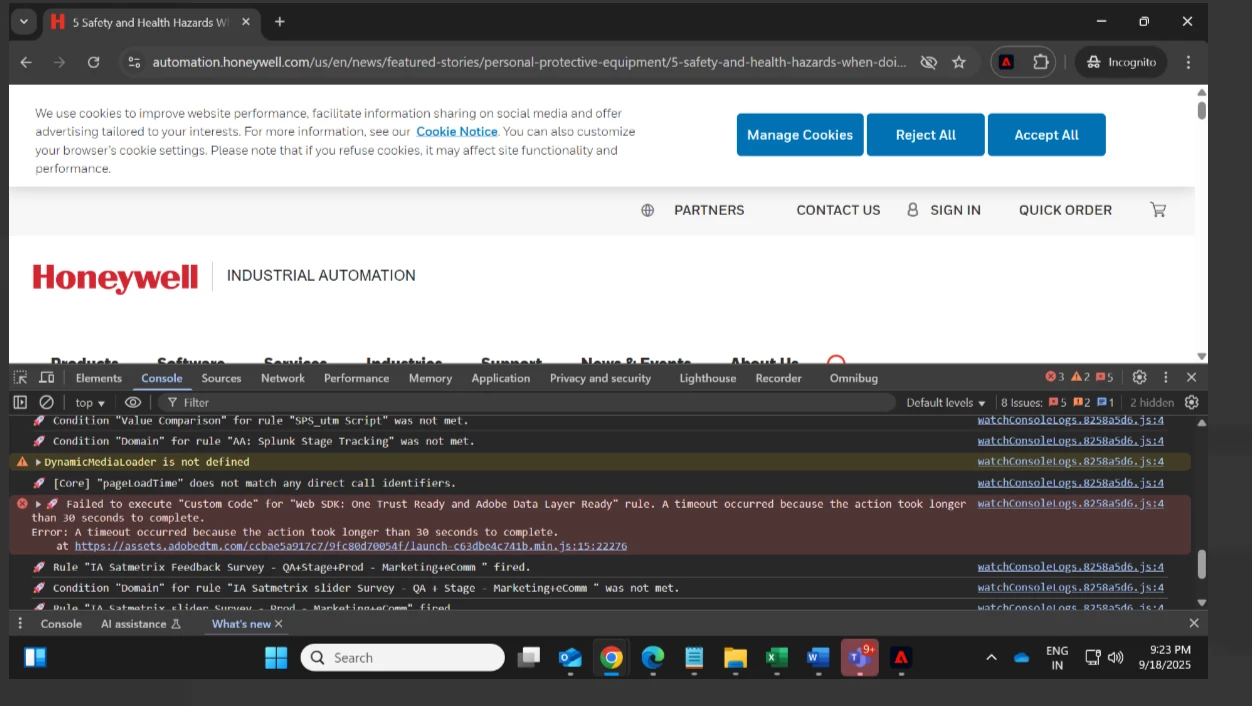Open File Explorer from taskbar
The image size is (1252, 706).
735,657
